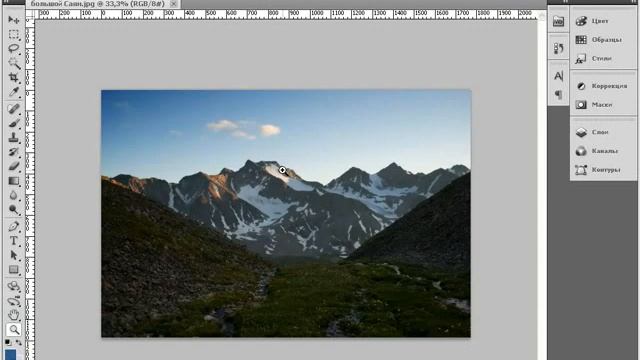Select the highlighted Zoom tool

pos(14,329)
